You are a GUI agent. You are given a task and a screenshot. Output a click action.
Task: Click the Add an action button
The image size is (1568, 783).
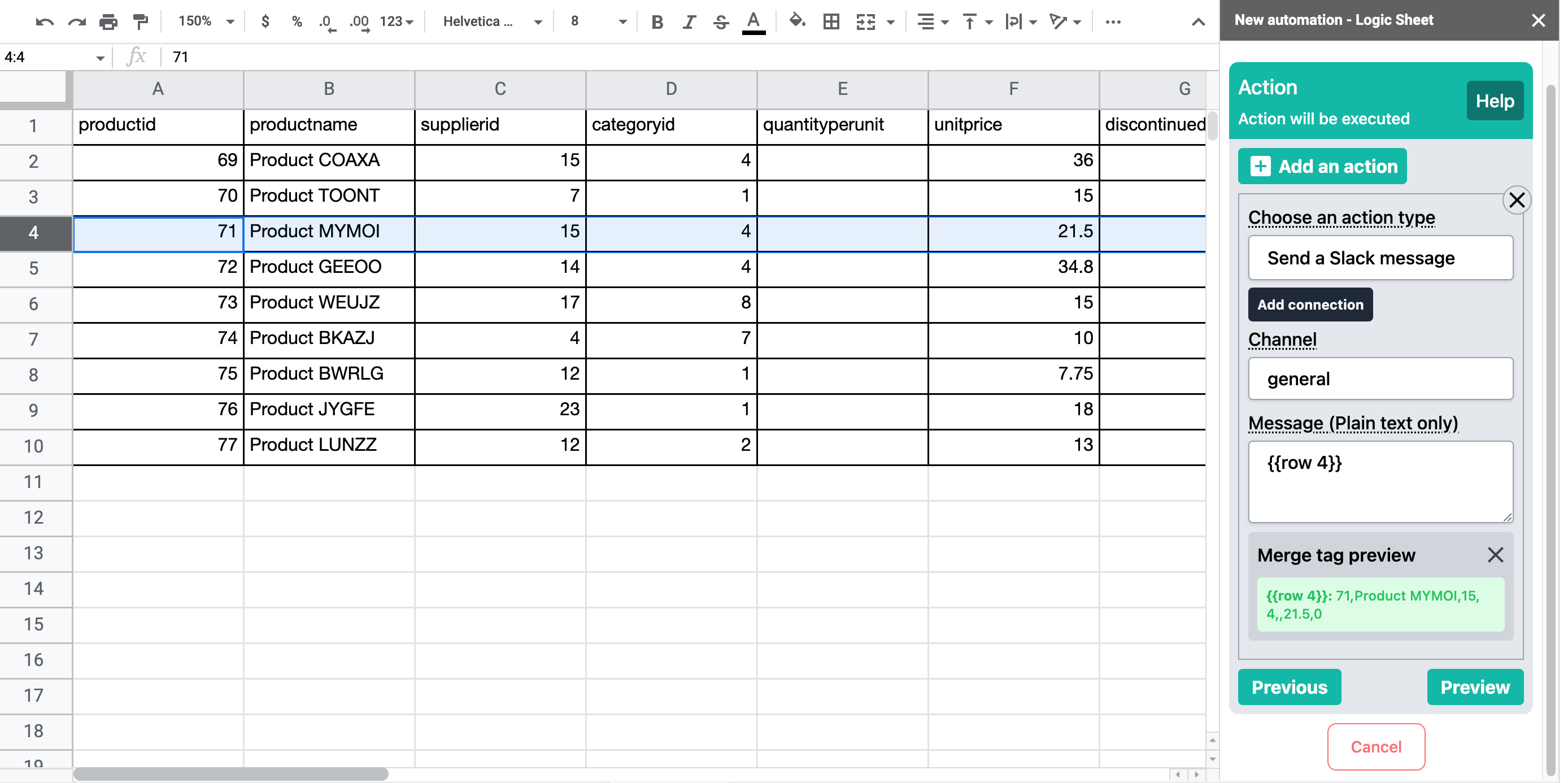pyautogui.click(x=1322, y=166)
